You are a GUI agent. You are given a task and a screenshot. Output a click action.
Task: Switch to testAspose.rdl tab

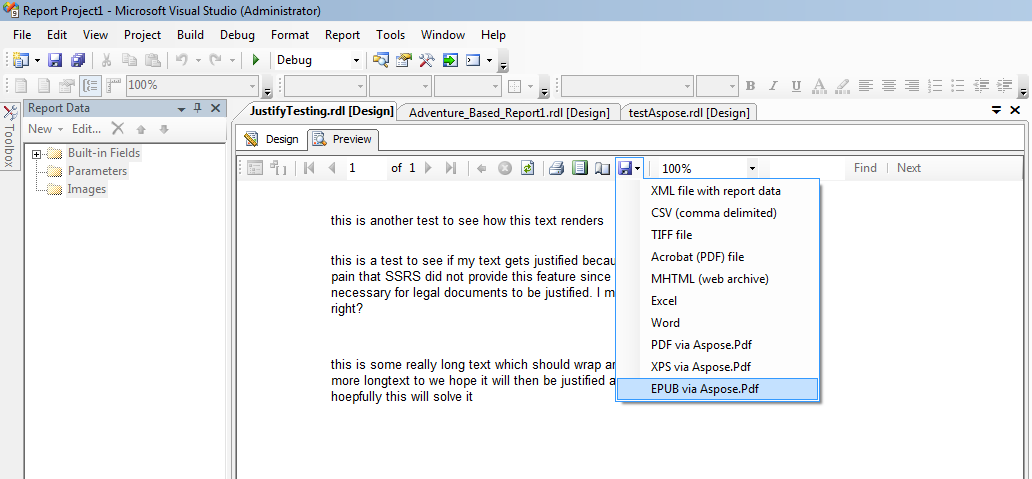[x=689, y=113]
